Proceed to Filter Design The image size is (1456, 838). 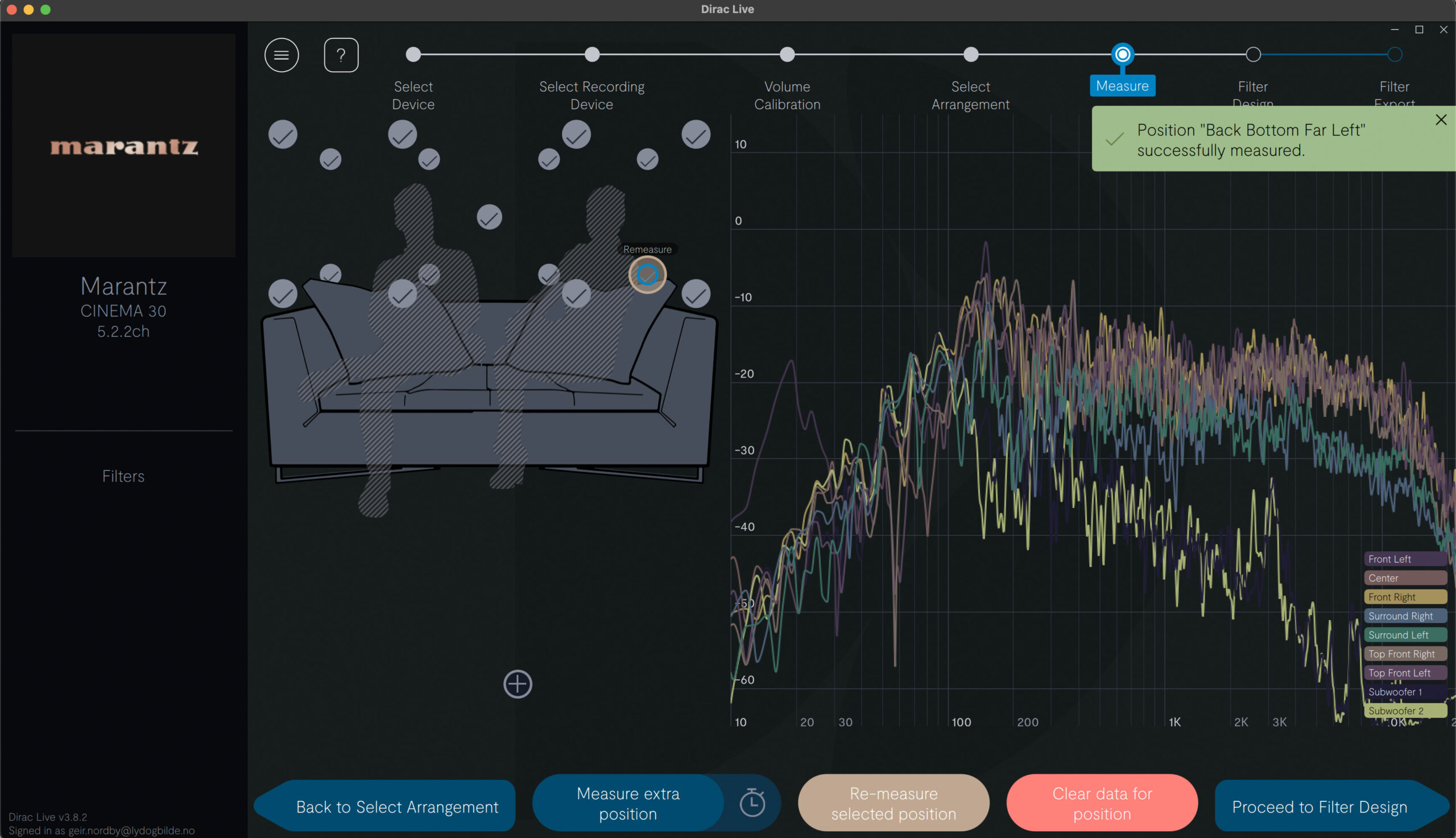(x=1319, y=806)
